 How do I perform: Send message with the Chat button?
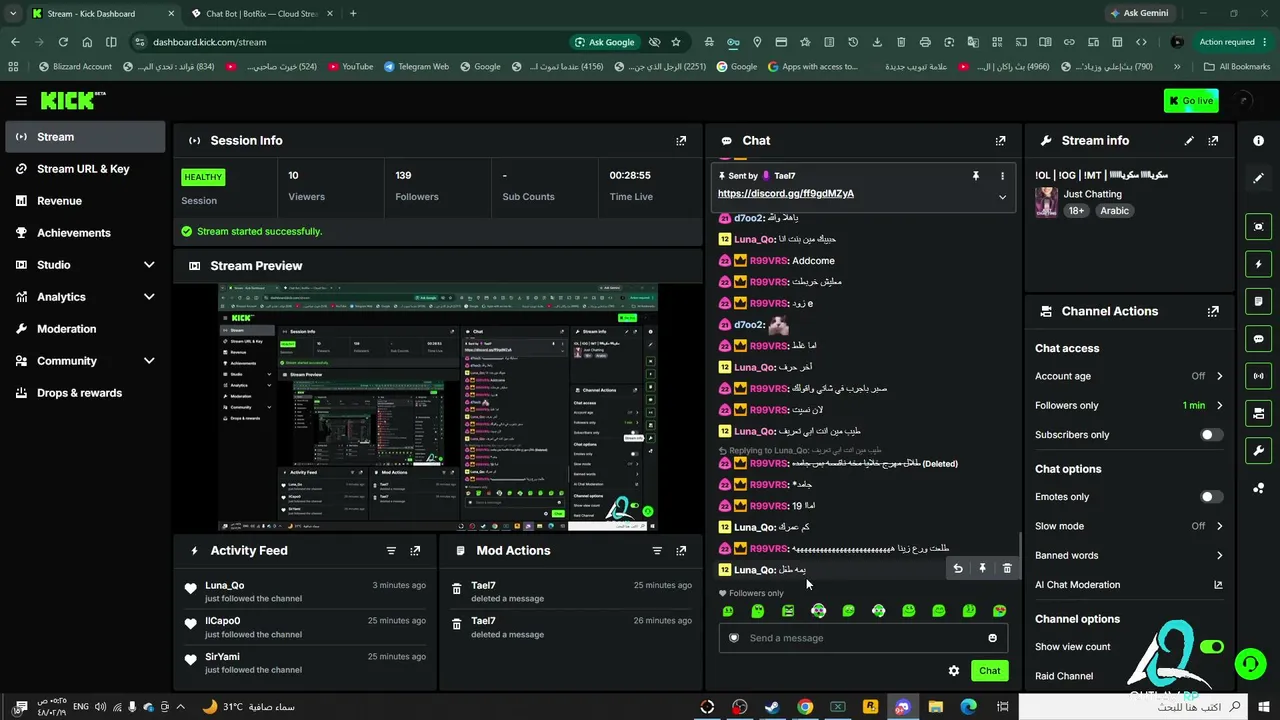989,671
